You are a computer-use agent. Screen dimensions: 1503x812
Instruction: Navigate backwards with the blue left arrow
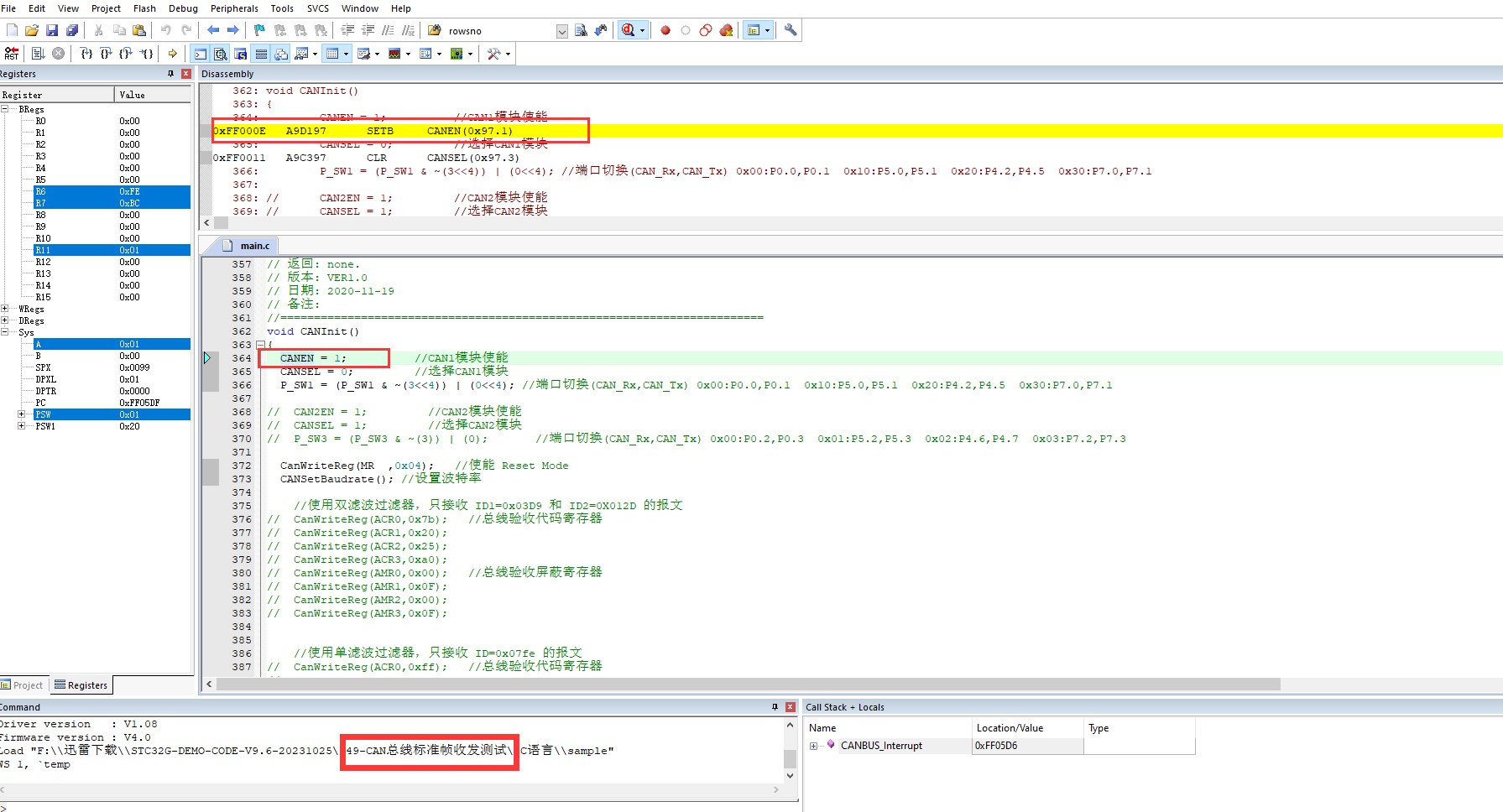click(x=213, y=30)
